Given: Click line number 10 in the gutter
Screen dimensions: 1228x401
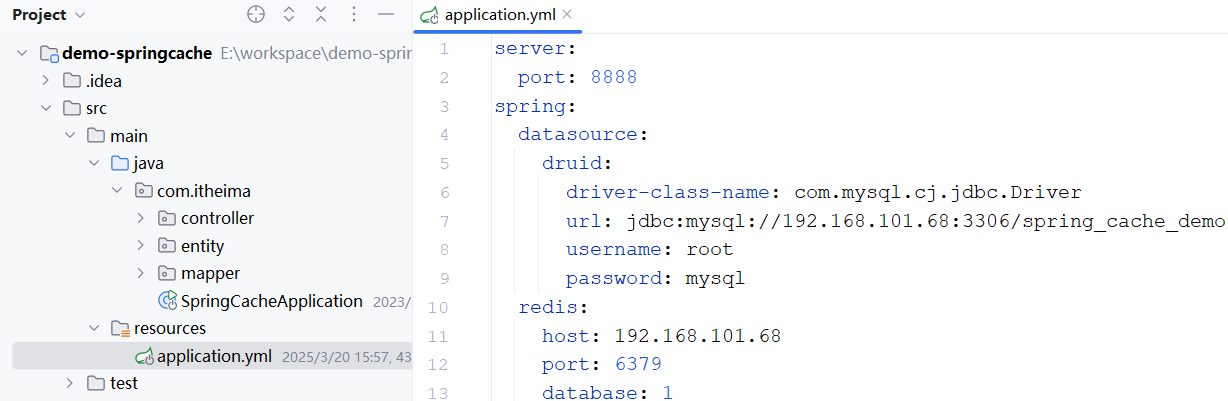Looking at the screenshot, I should coord(439,307).
